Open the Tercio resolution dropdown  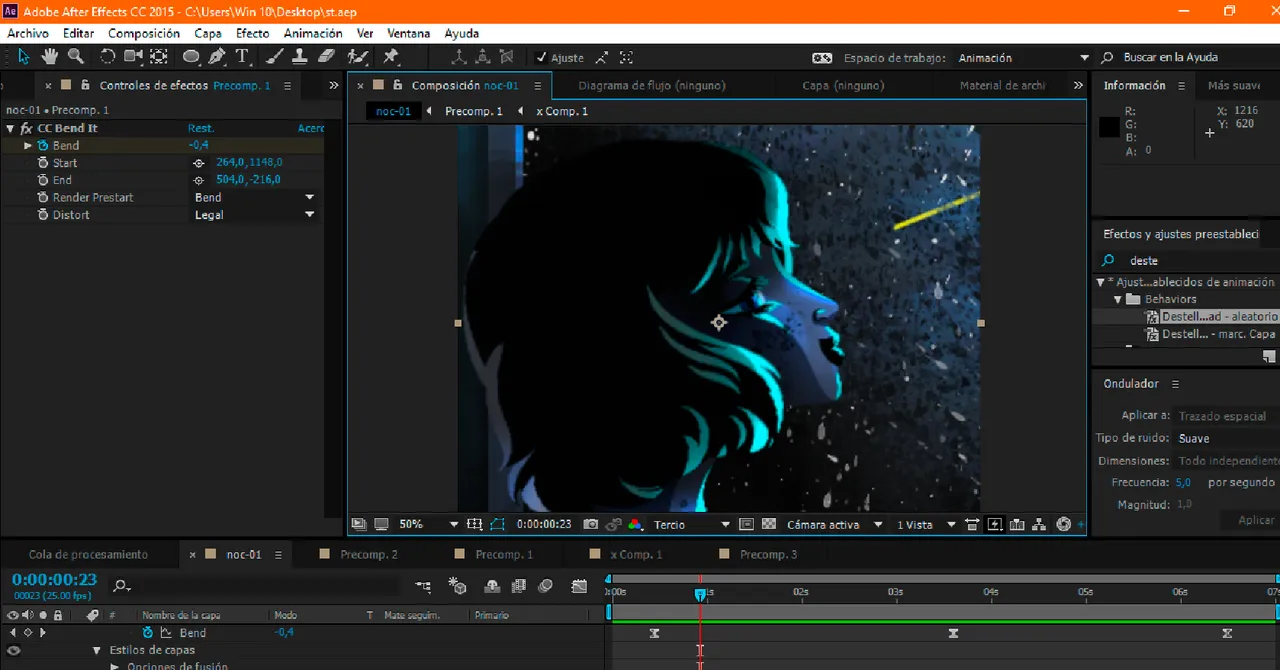coord(692,524)
